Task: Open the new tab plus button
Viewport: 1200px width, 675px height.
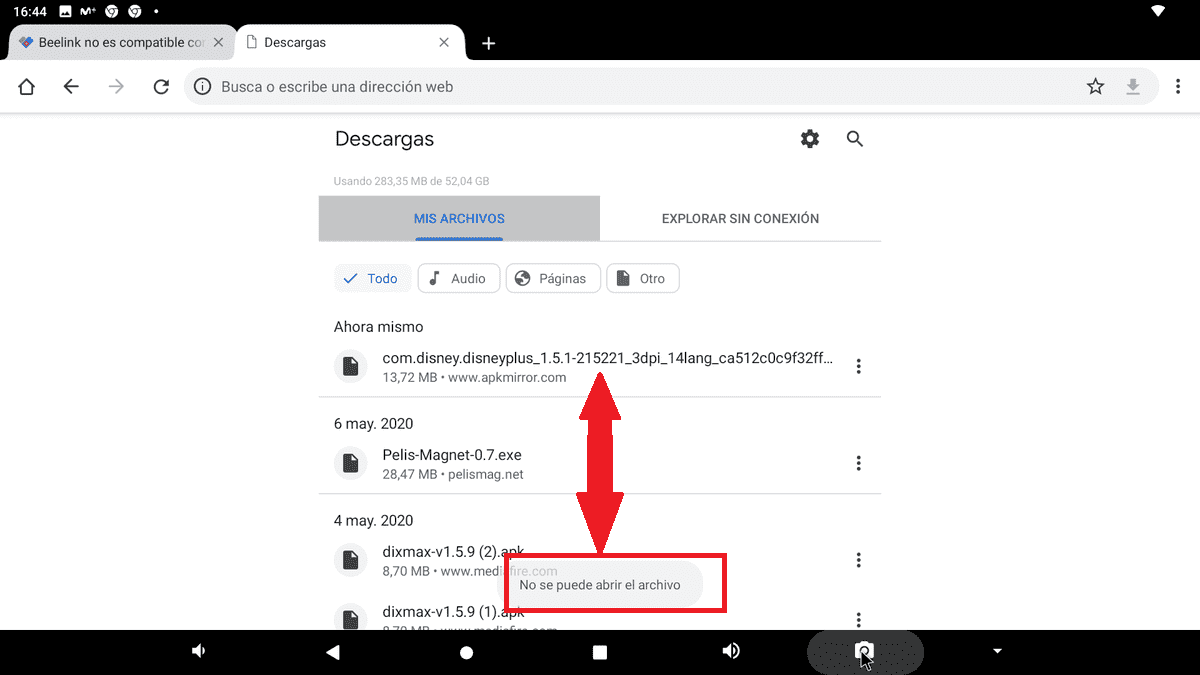Action: (488, 43)
